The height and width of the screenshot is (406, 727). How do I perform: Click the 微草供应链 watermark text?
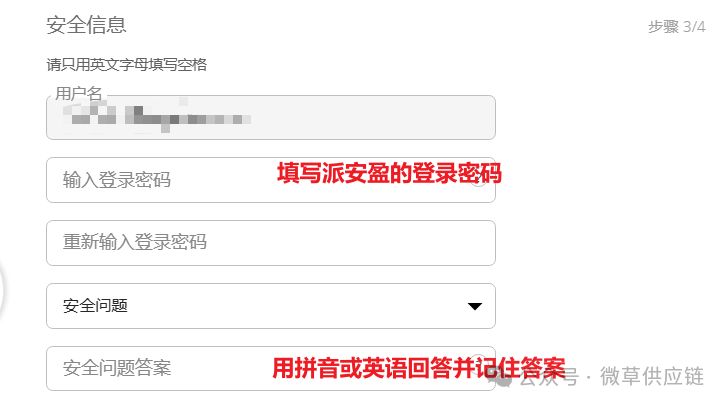pos(652,376)
